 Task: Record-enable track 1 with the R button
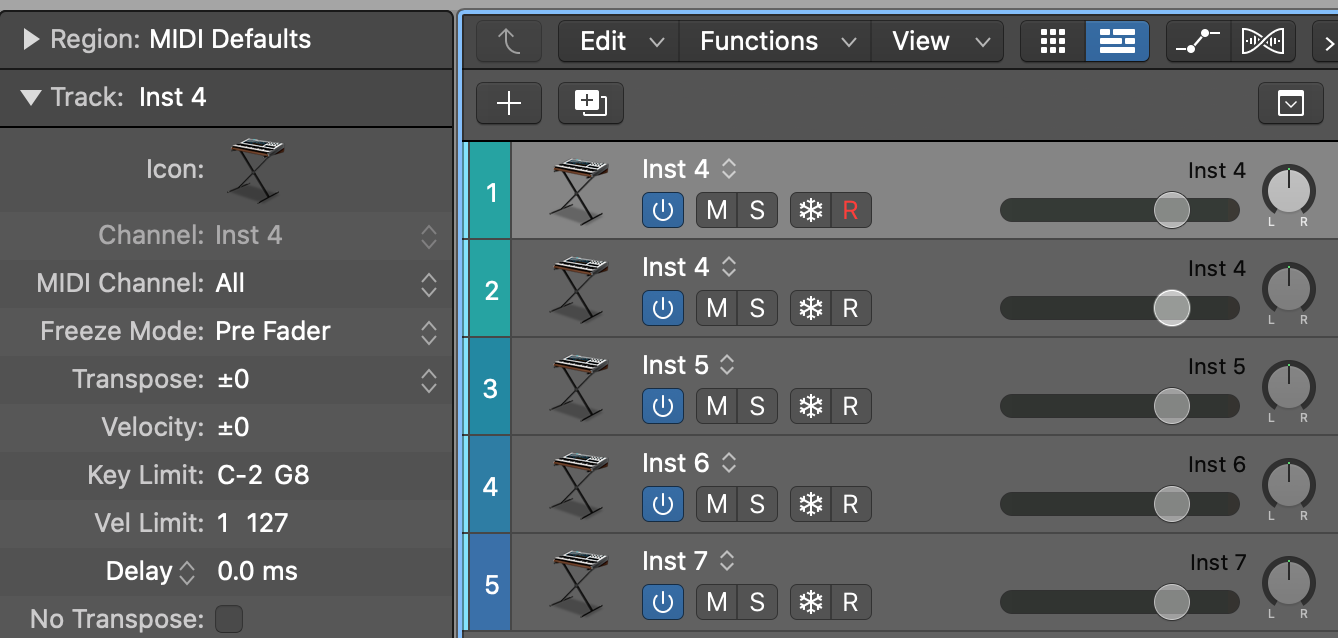(850, 210)
